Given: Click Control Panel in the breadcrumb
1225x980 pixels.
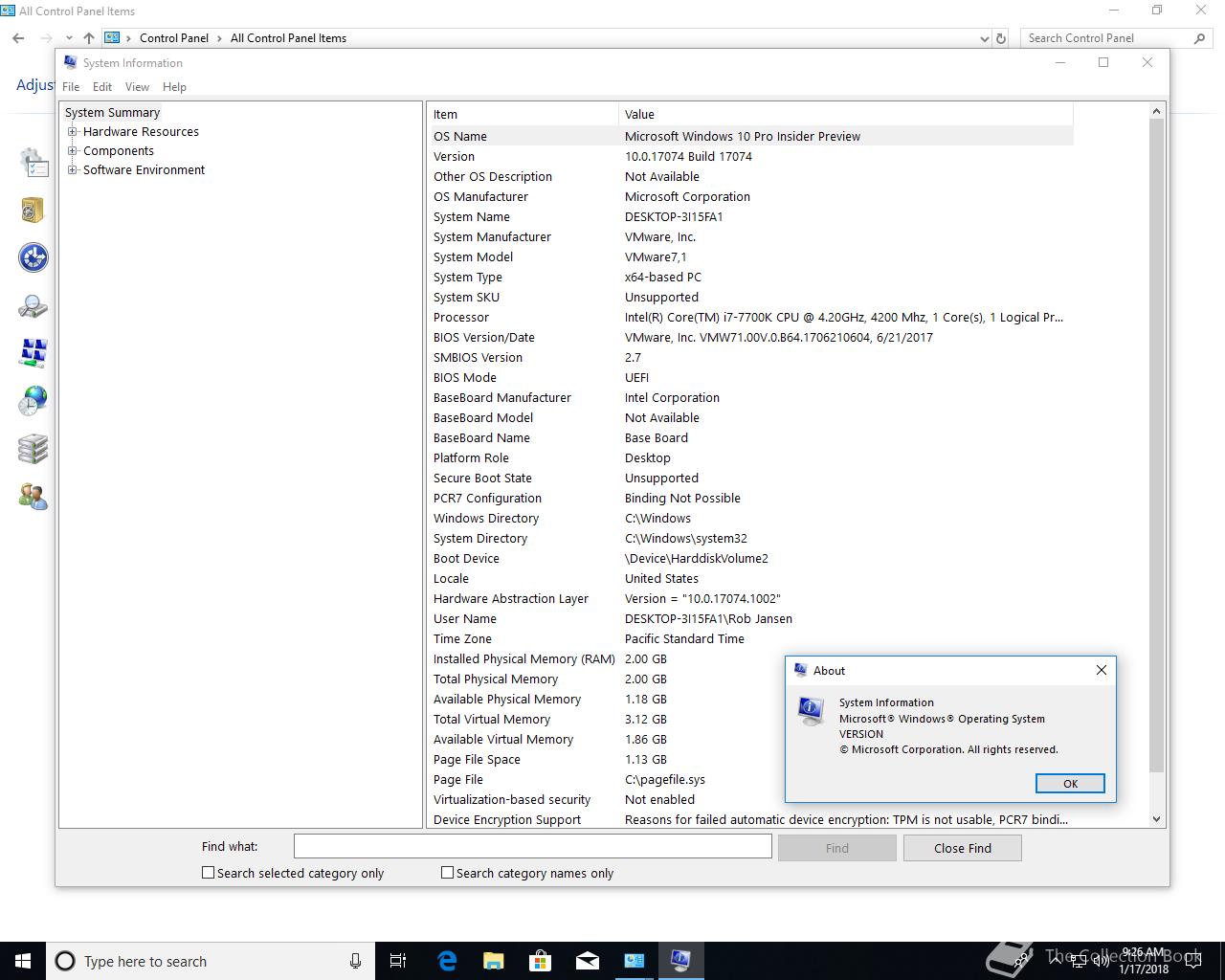Looking at the screenshot, I should point(174,38).
